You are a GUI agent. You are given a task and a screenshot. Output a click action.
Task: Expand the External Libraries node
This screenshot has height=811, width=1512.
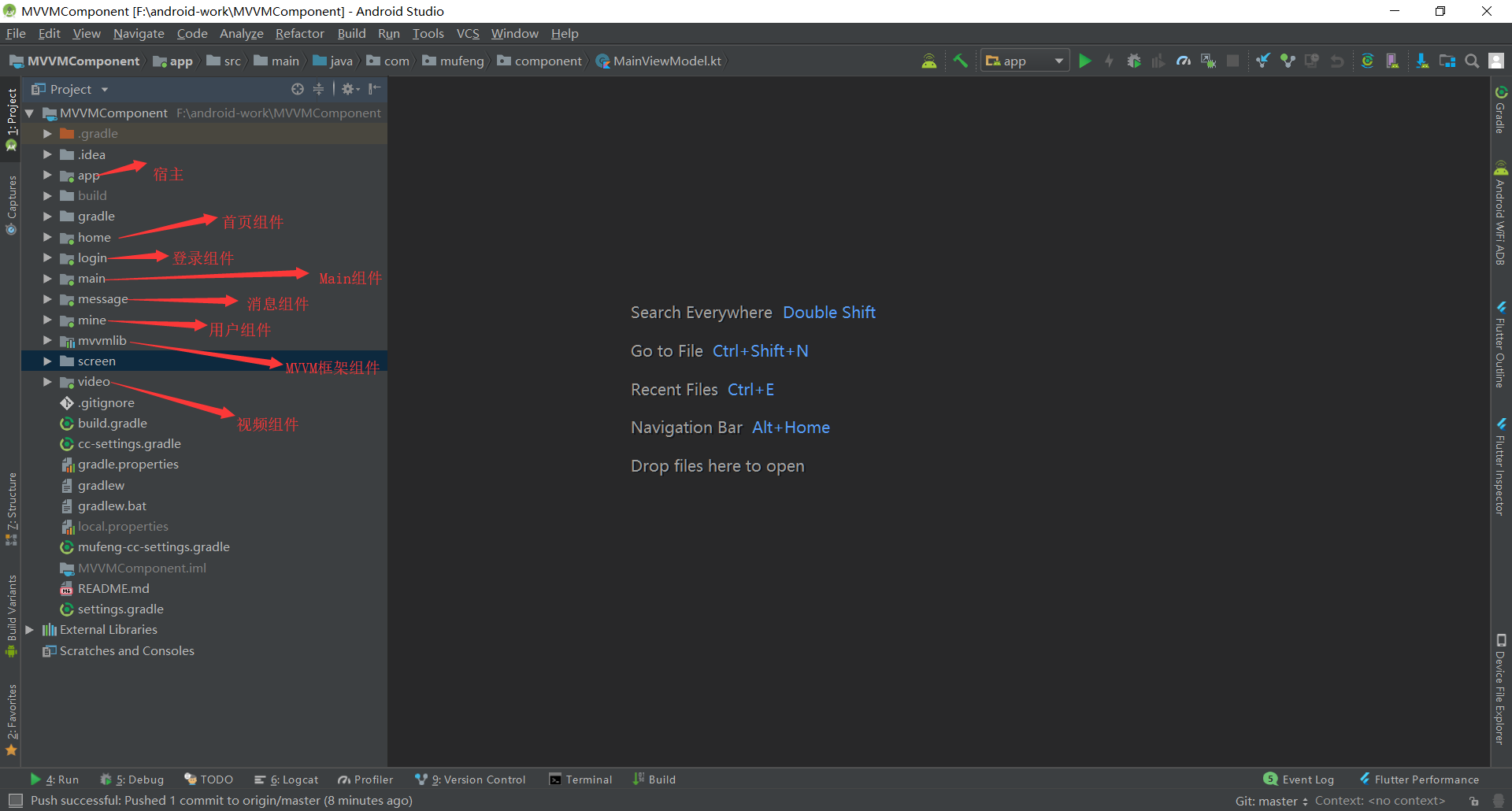[29, 630]
